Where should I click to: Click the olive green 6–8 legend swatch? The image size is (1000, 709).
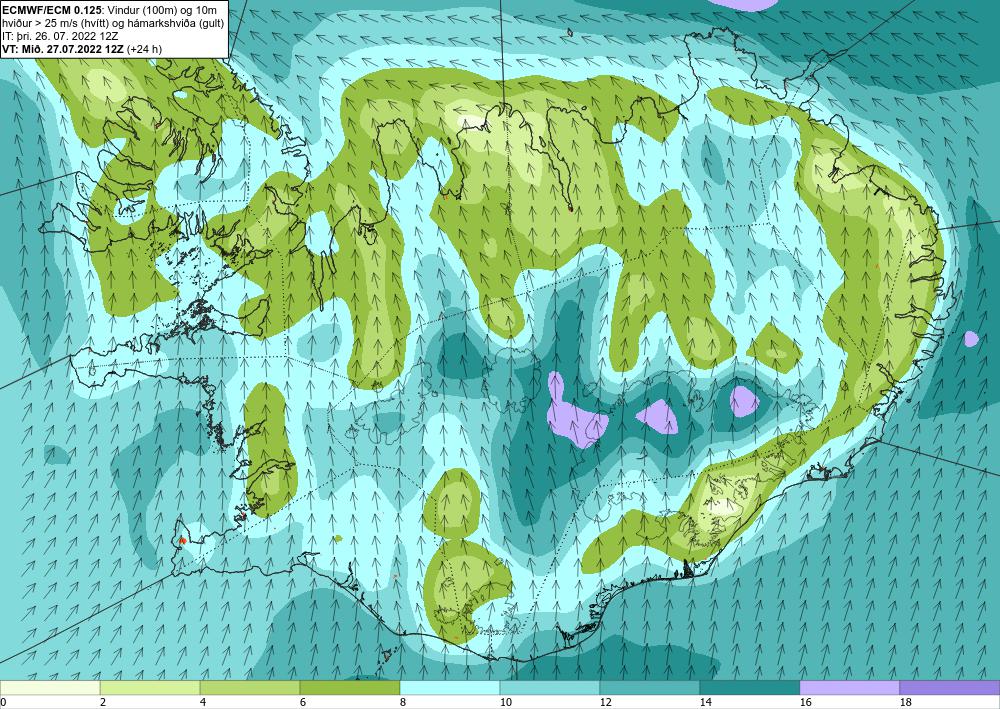click(350, 688)
